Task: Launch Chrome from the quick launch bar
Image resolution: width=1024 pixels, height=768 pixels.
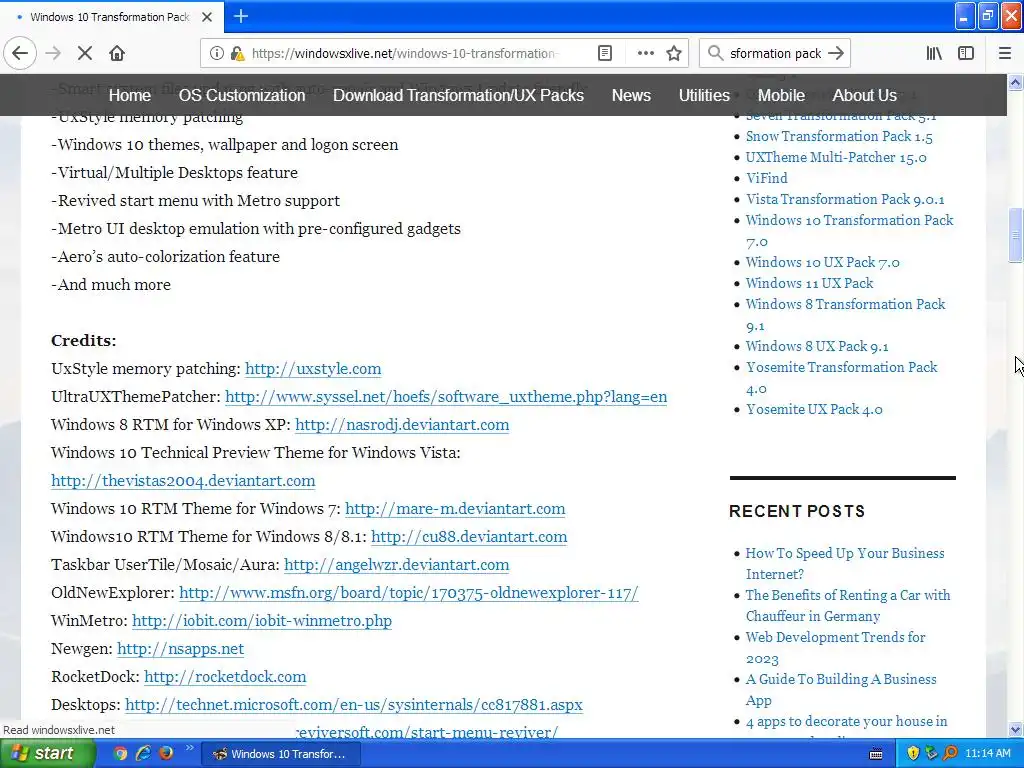Action: 120,753
